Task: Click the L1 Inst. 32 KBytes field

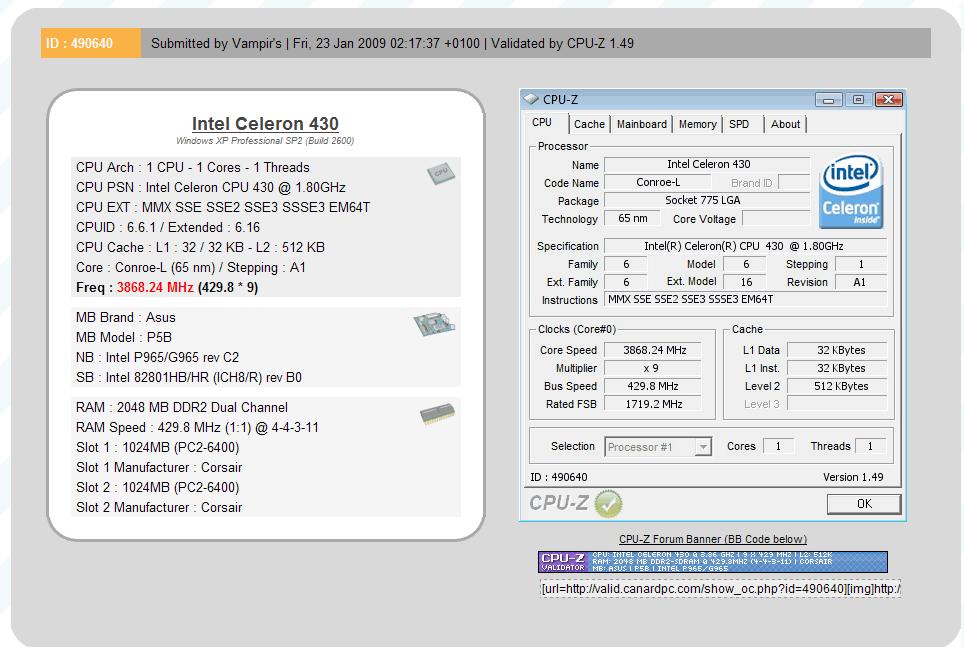Action: 837,368
